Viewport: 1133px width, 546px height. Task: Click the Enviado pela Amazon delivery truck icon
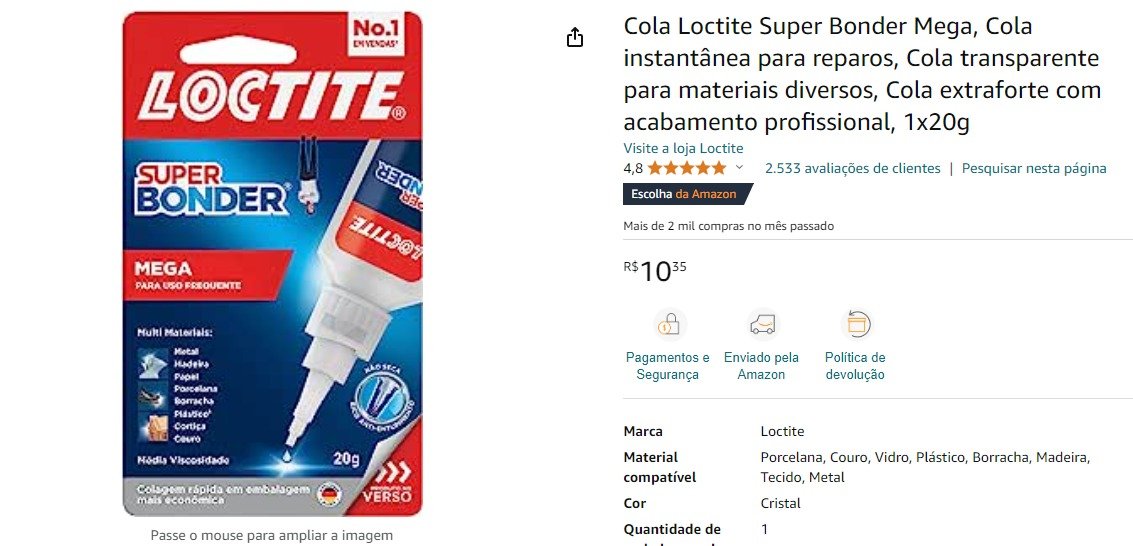pos(762,325)
